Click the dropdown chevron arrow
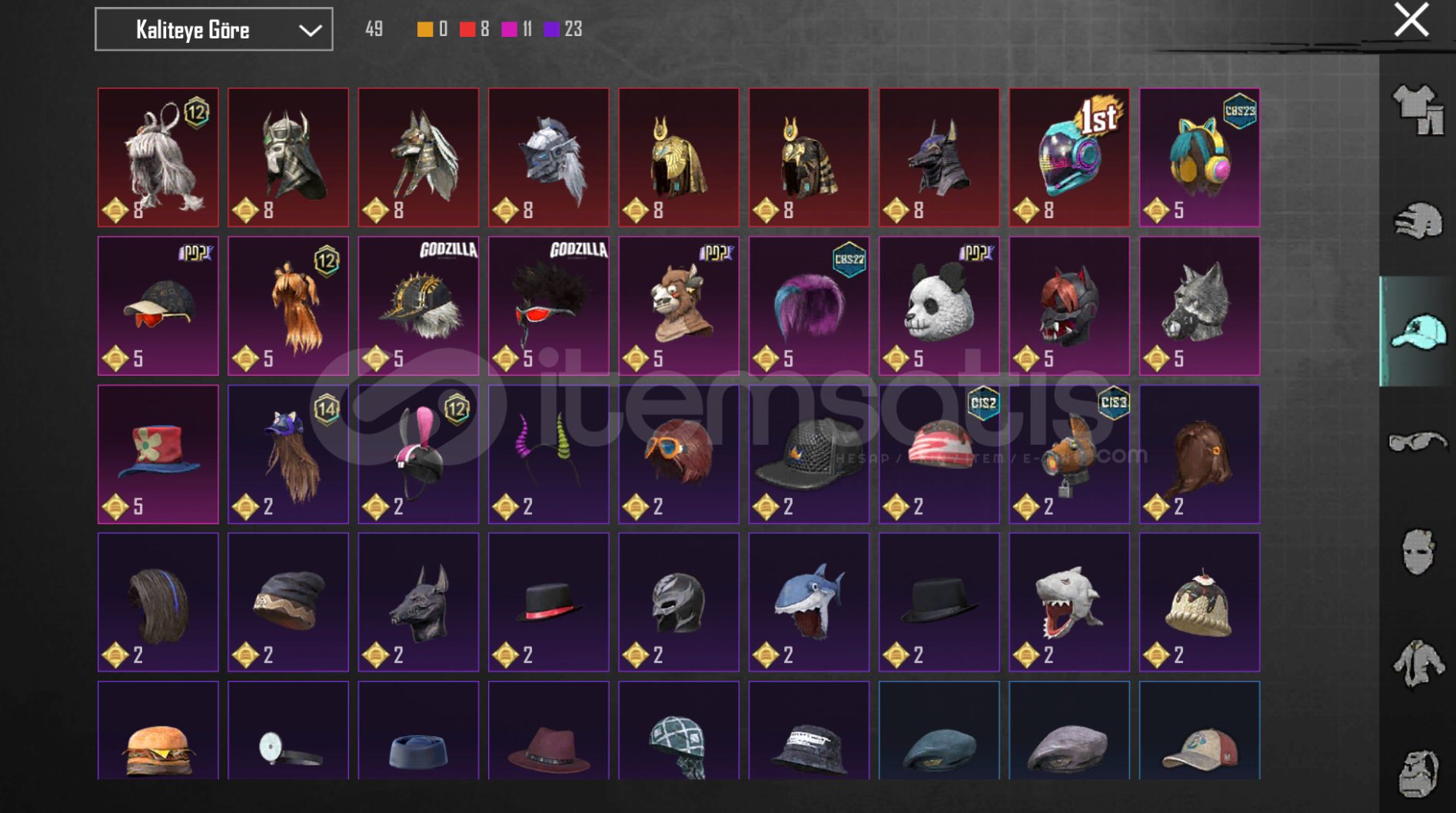1456x813 pixels. pos(310,30)
